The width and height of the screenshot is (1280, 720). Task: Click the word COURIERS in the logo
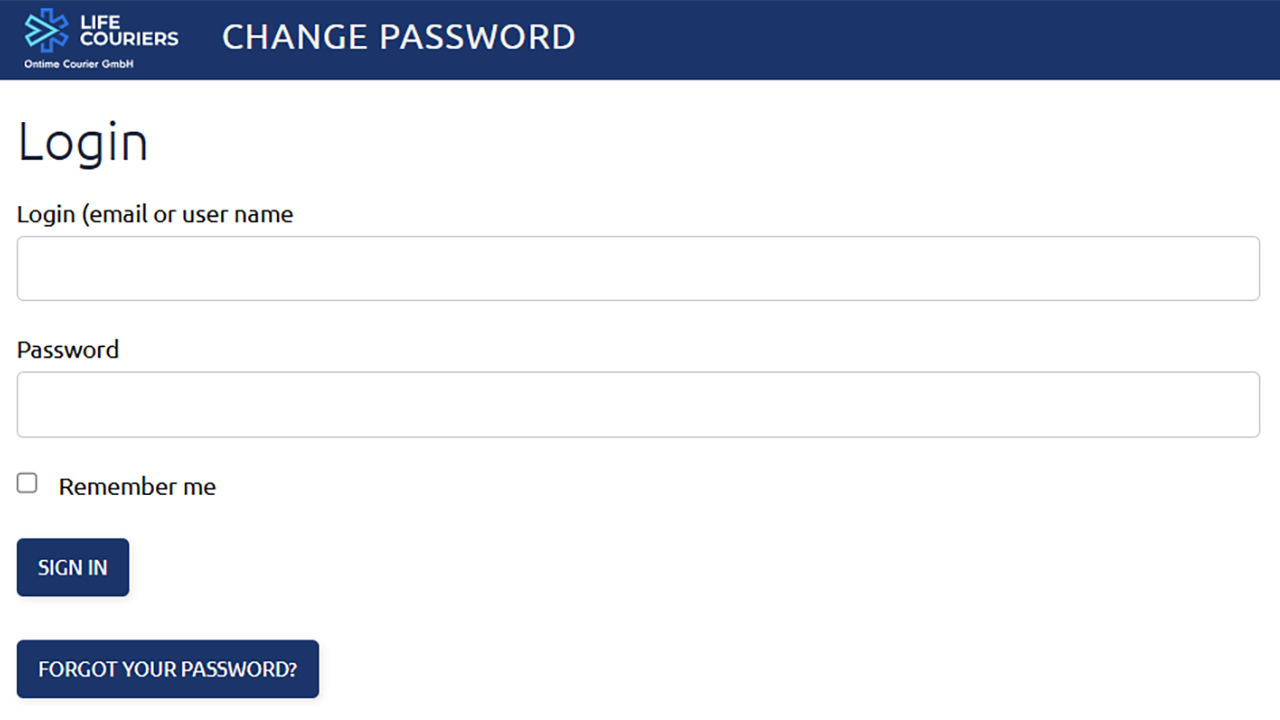129,39
